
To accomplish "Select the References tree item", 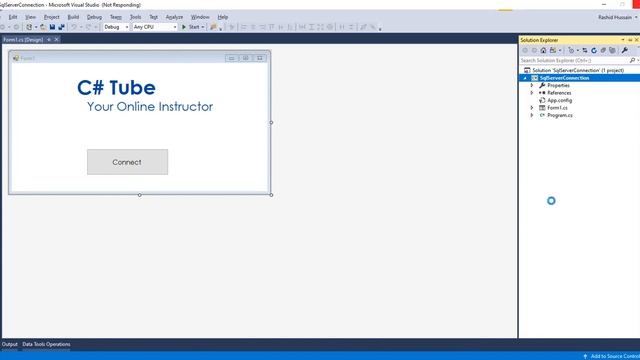I will pyautogui.click(x=559, y=93).
